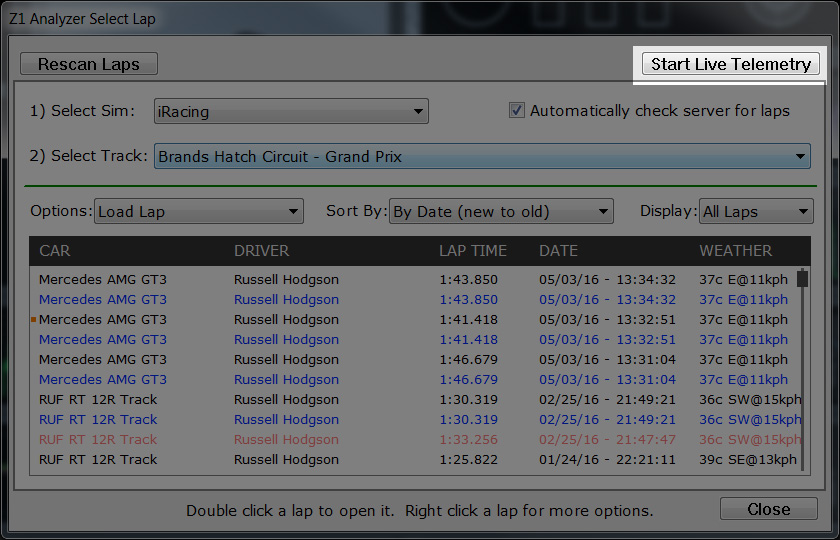The image size is (840, 540).
Task: Click the DRIVER column header
Action: coord(261,251)
